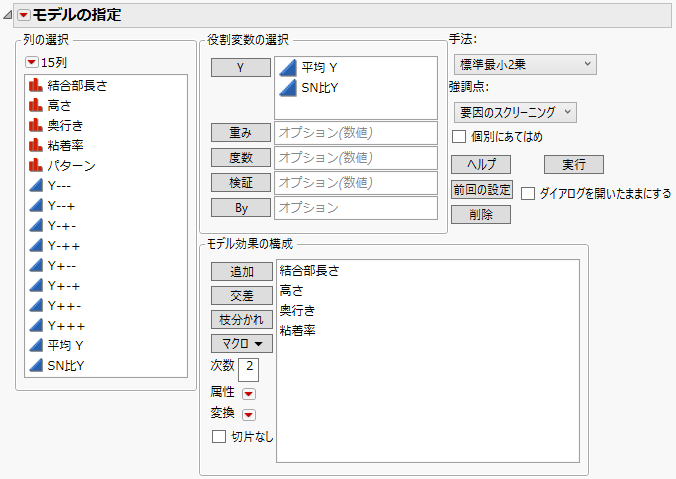This screenshot has width=676, height=479.
Task: Select Y--- column name
Action: pos(59,185)
